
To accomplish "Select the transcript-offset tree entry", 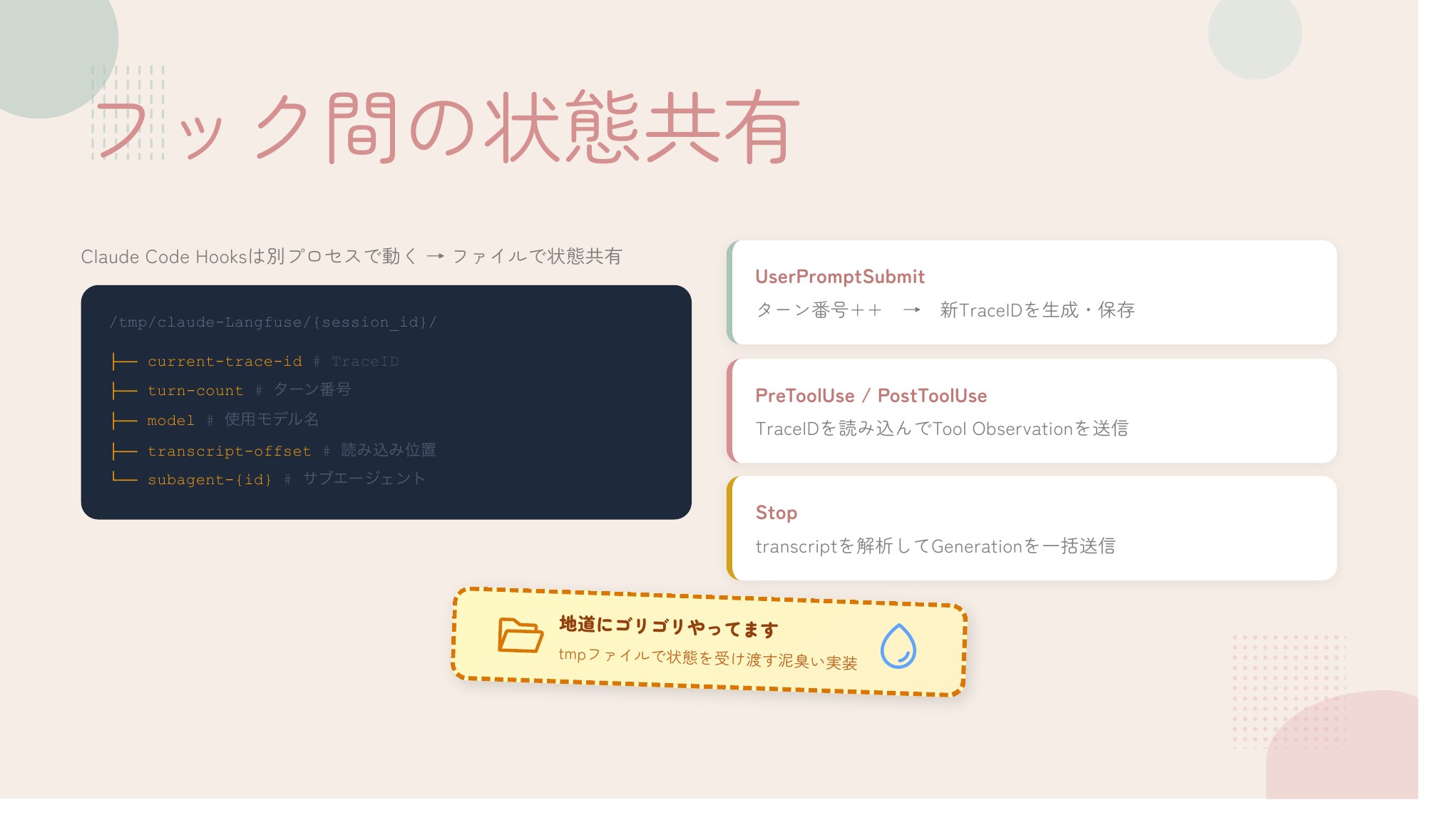I will (229, 451).
